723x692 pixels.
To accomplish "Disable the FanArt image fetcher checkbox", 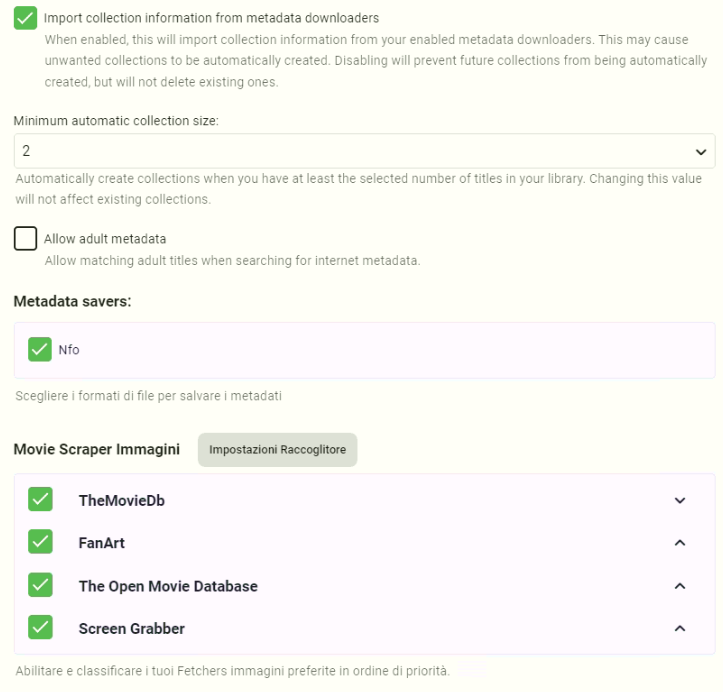I will point(40,543).
